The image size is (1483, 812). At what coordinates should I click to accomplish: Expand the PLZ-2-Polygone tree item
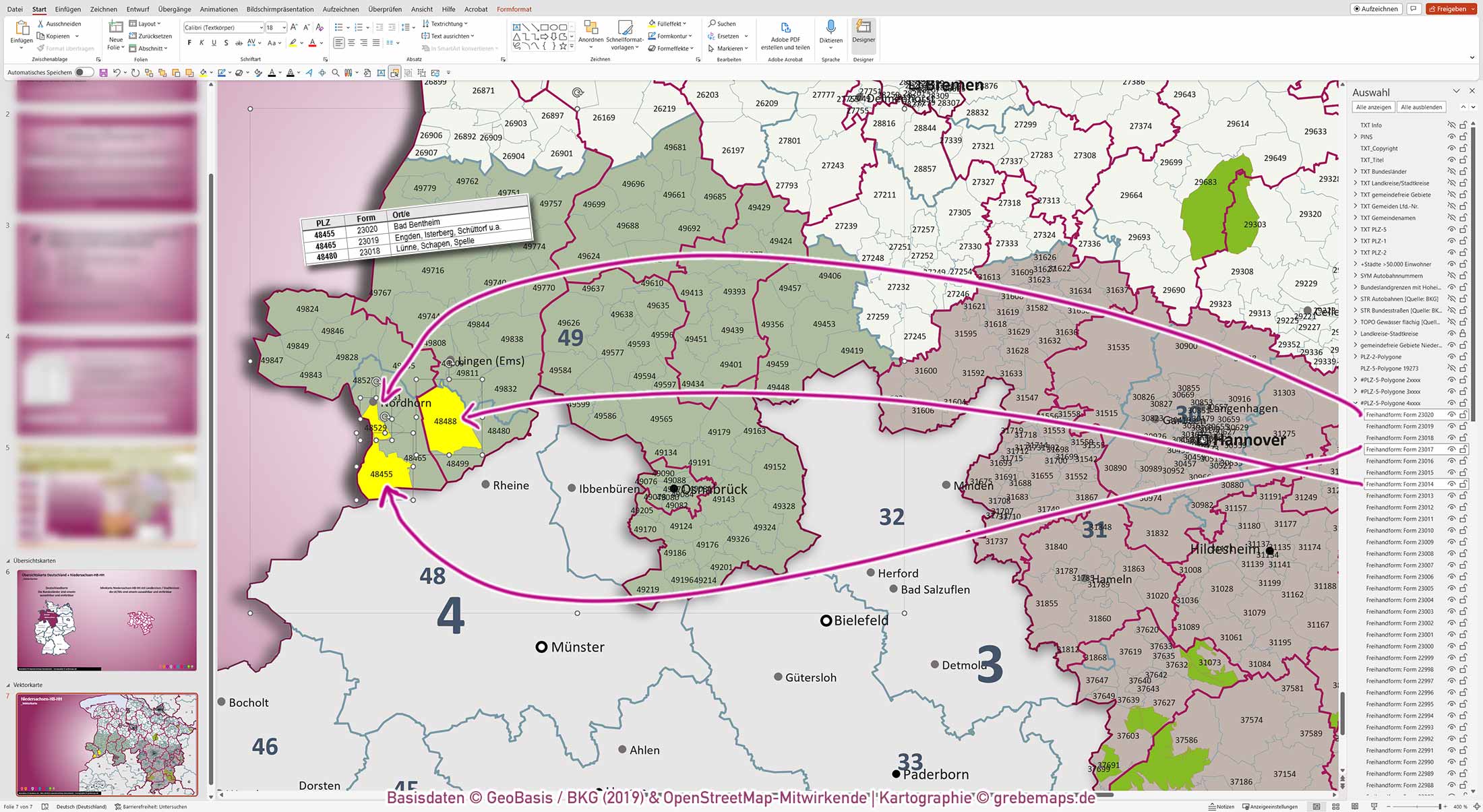pyautogui.click(x=1355, y=356)
